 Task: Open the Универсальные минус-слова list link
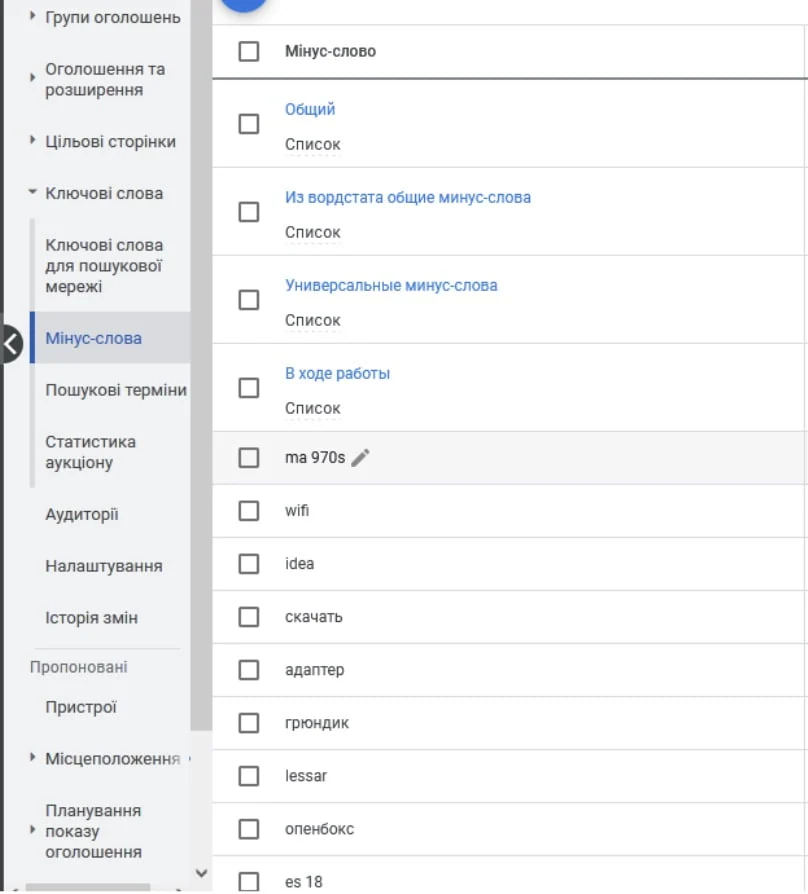pos(391,285)
